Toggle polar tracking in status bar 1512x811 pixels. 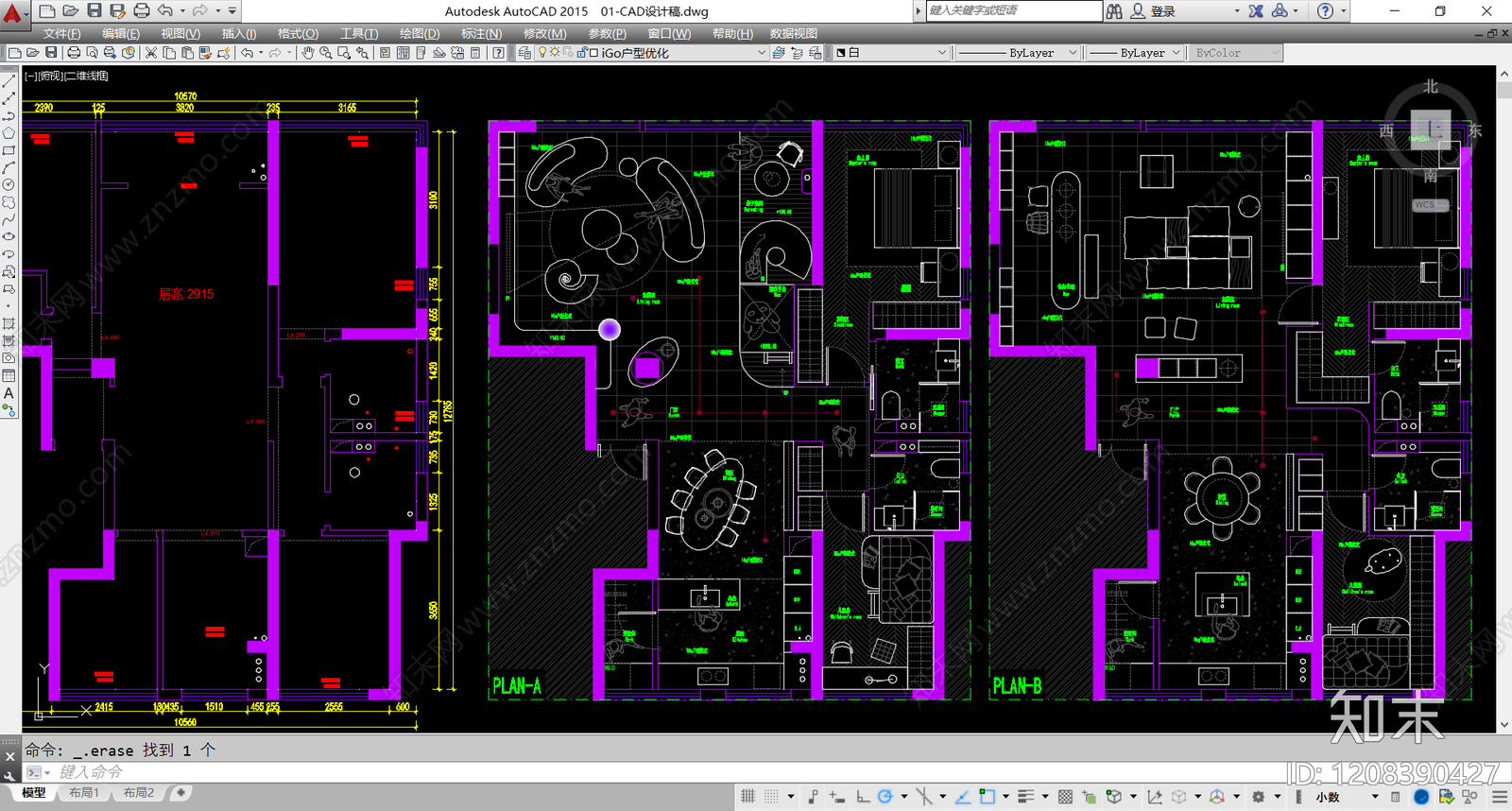click(885, 797)
